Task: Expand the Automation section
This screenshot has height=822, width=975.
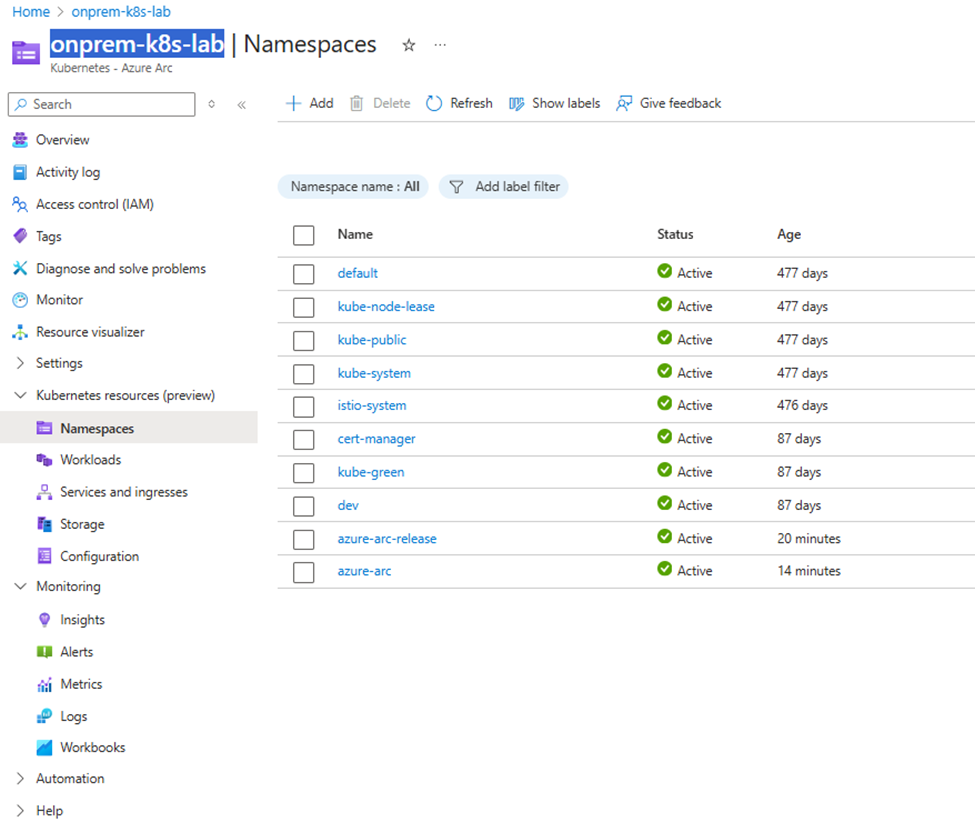Action: [20, 778]
